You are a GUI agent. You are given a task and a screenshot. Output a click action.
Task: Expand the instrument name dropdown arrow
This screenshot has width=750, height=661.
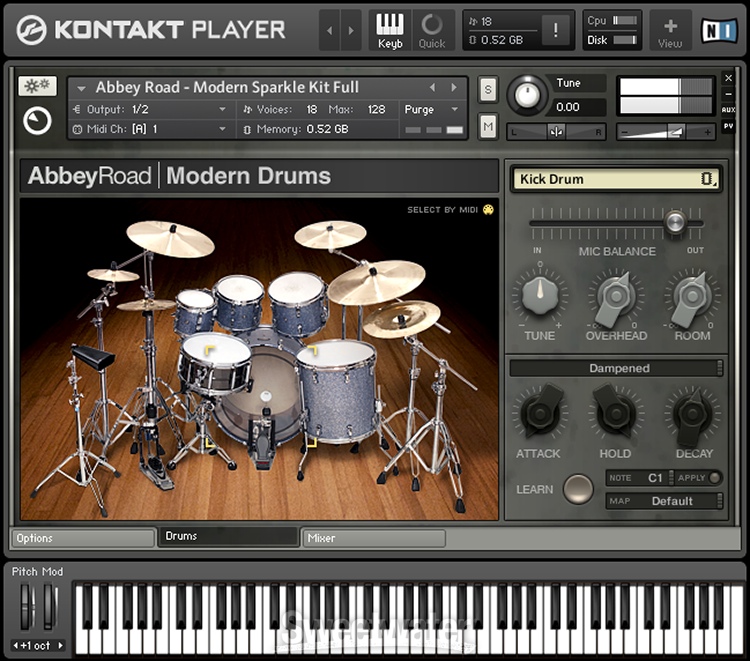[x=81, y=88]
